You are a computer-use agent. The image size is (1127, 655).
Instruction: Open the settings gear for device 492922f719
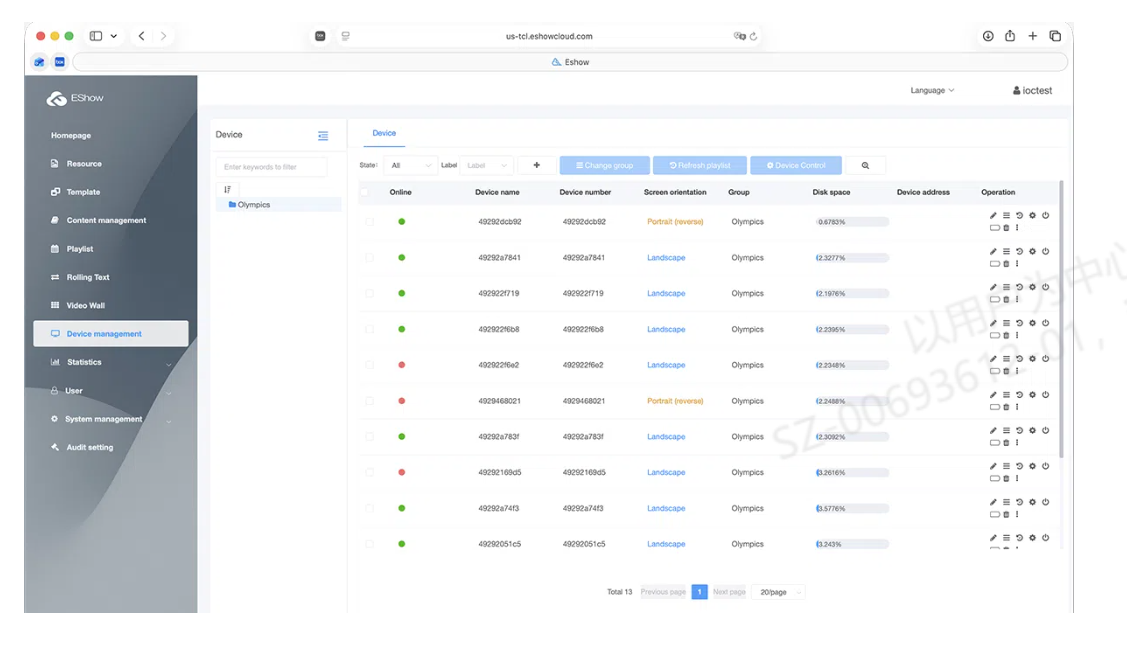point(1032,287)
